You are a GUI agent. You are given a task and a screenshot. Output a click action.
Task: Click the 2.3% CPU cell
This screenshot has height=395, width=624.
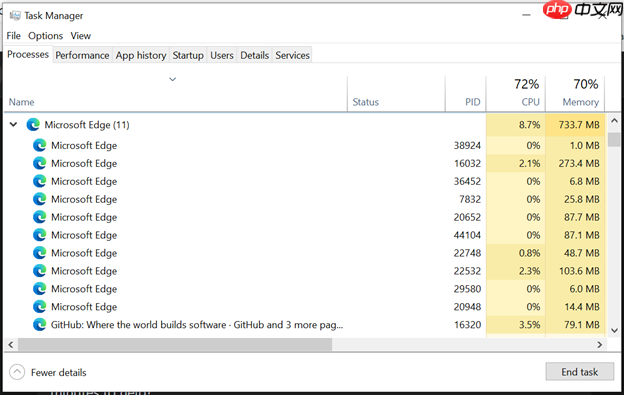click(516, 271)
